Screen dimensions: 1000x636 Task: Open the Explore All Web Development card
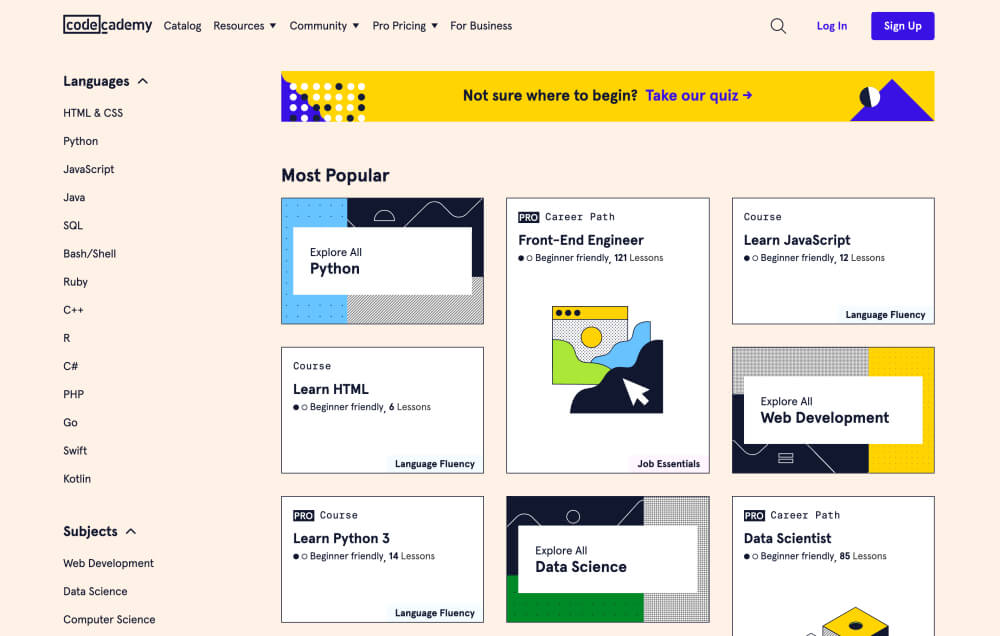[833, 410]
